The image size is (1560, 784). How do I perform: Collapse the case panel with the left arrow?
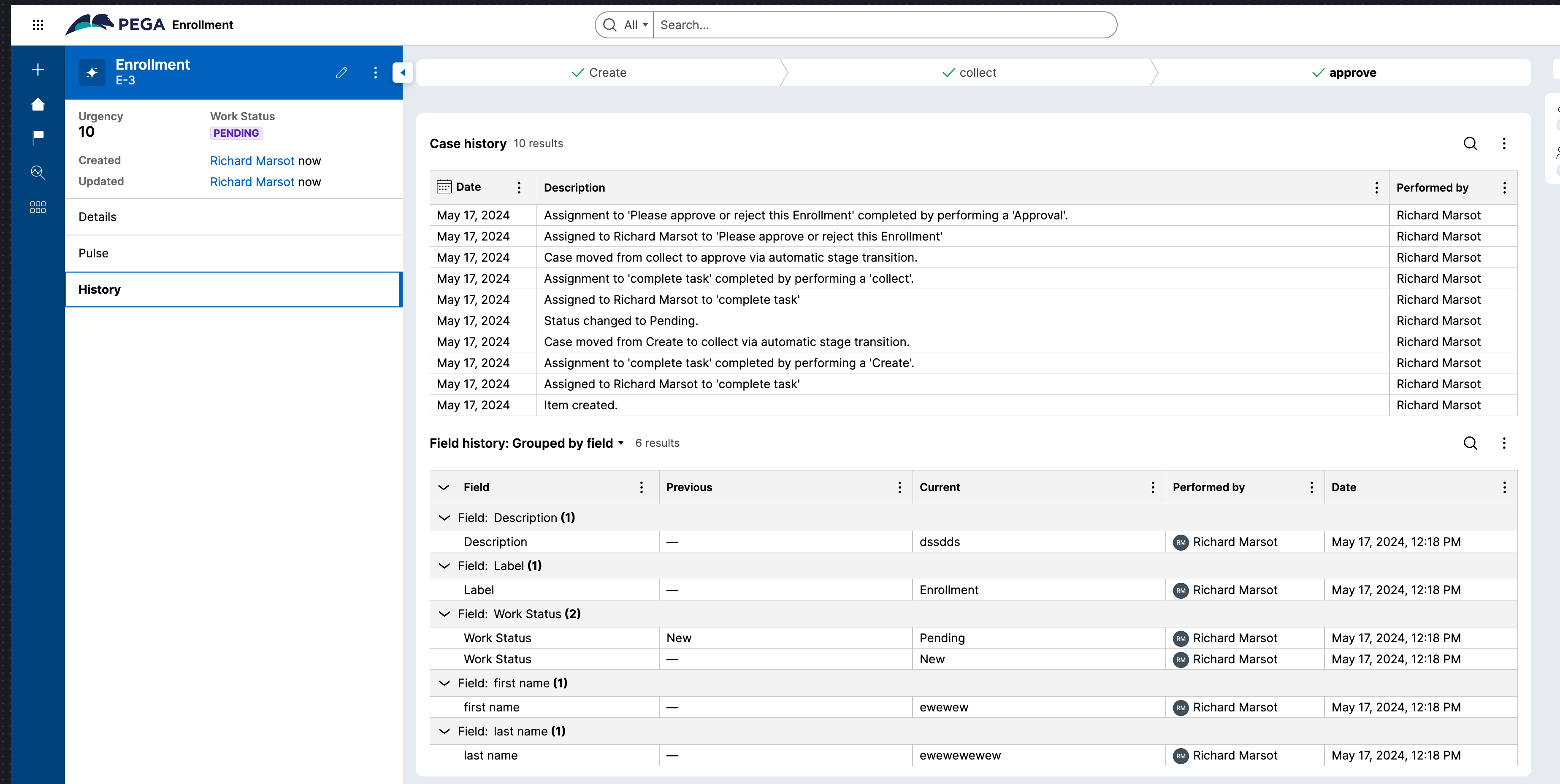coord(403,72)
